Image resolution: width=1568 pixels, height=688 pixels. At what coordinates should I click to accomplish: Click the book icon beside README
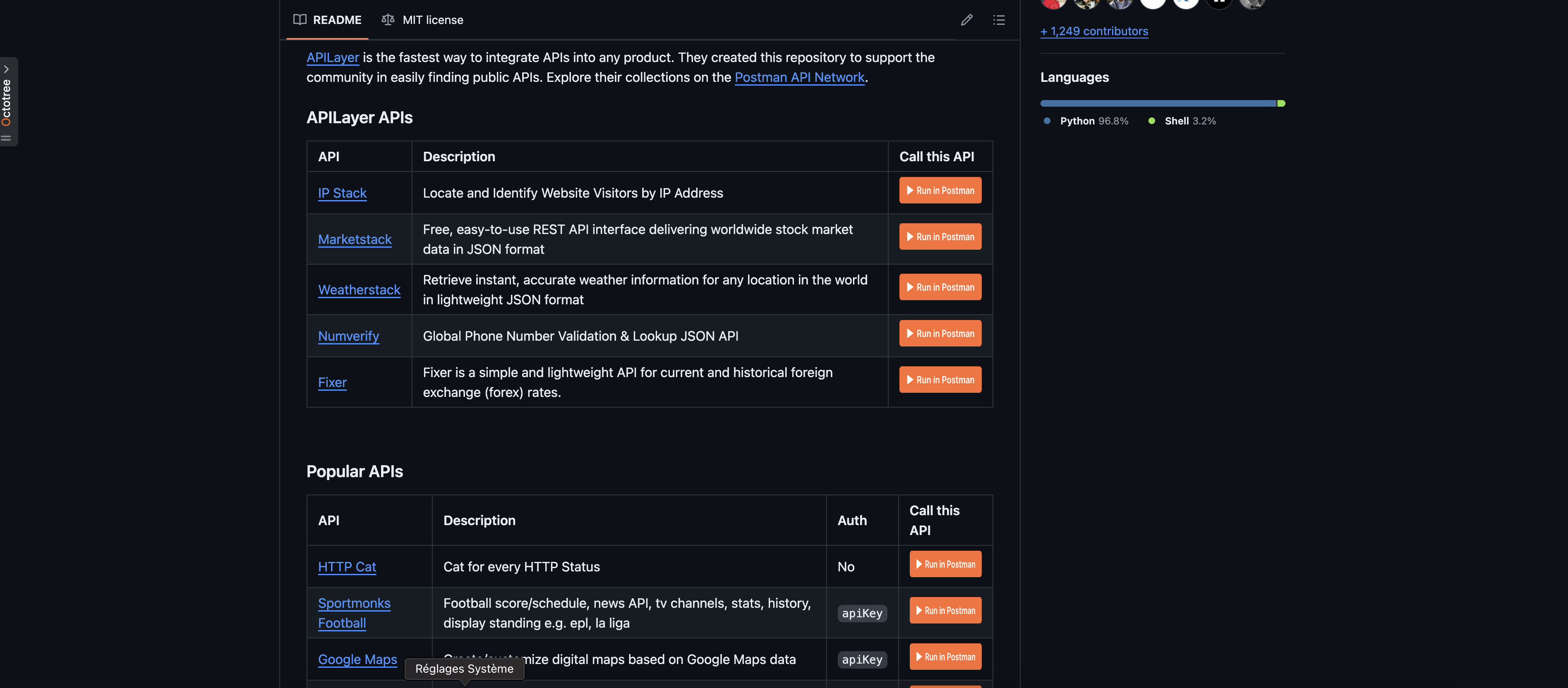click(x=300, y=20)
